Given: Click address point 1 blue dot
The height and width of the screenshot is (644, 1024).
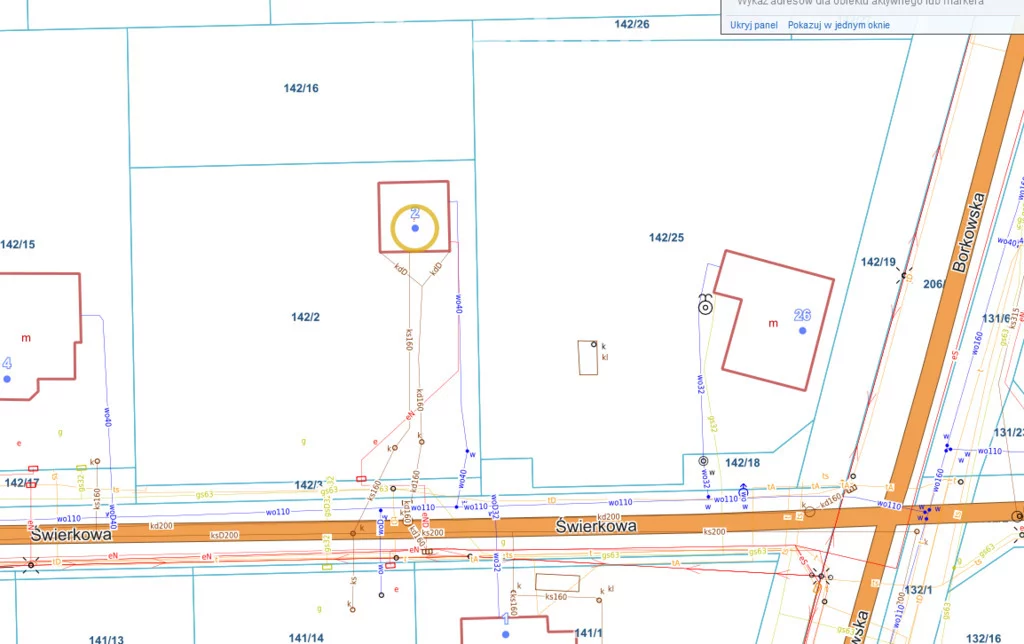Looking at the screenshot, I should [x=505, y=634].
